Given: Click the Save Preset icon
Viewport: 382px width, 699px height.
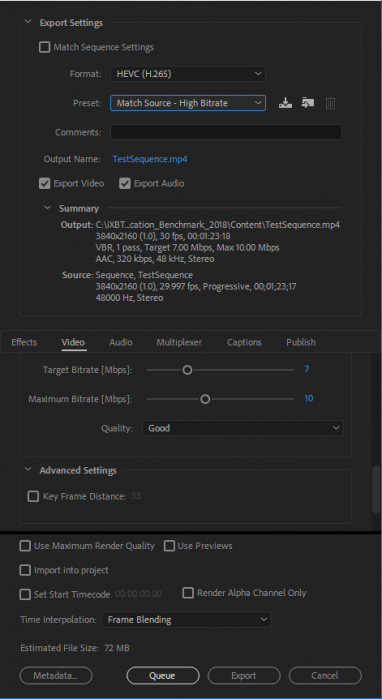Looking at the screenshot, I should click(x=285, y=103).
